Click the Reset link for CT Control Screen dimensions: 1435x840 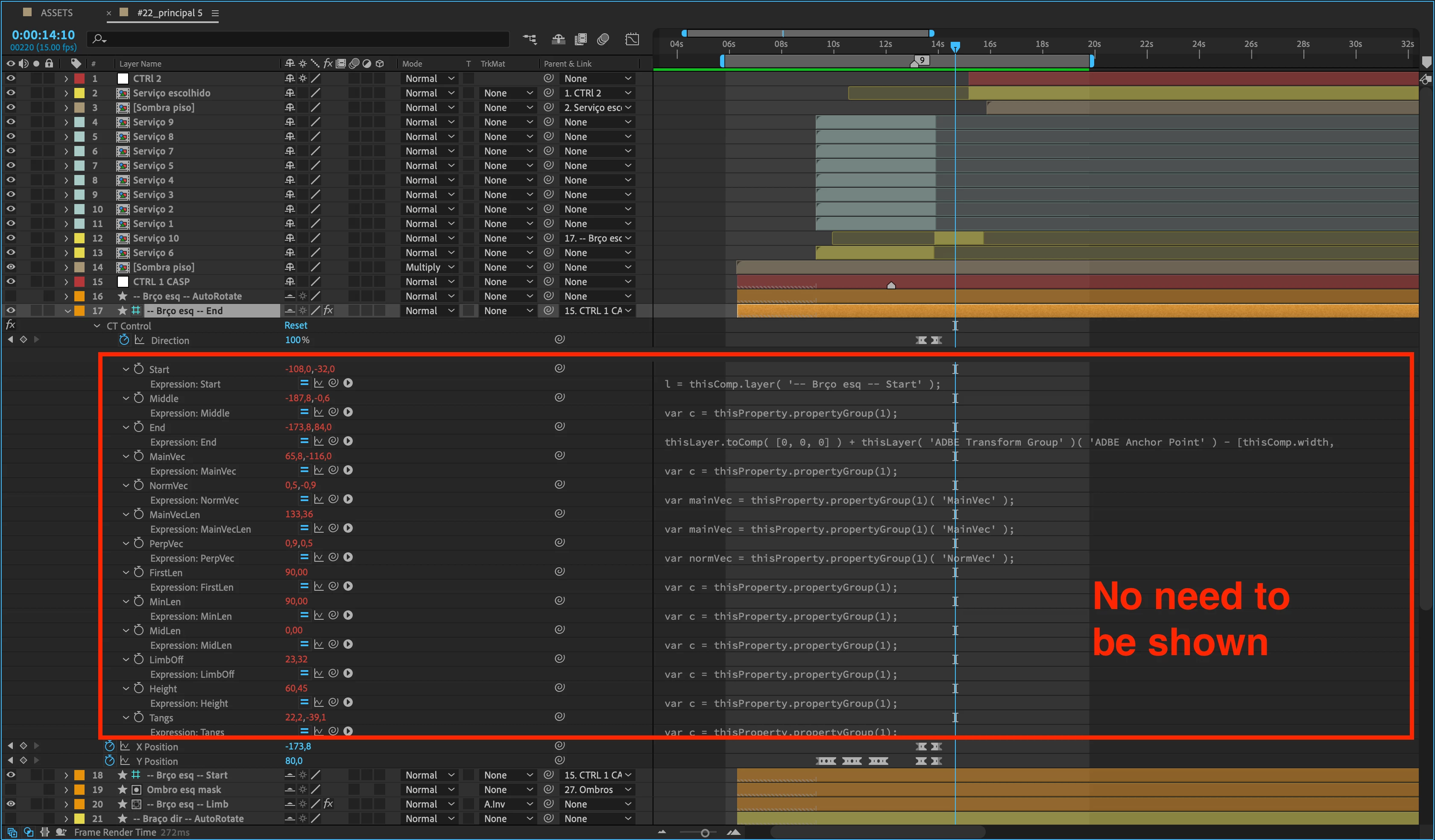(296, 326)
